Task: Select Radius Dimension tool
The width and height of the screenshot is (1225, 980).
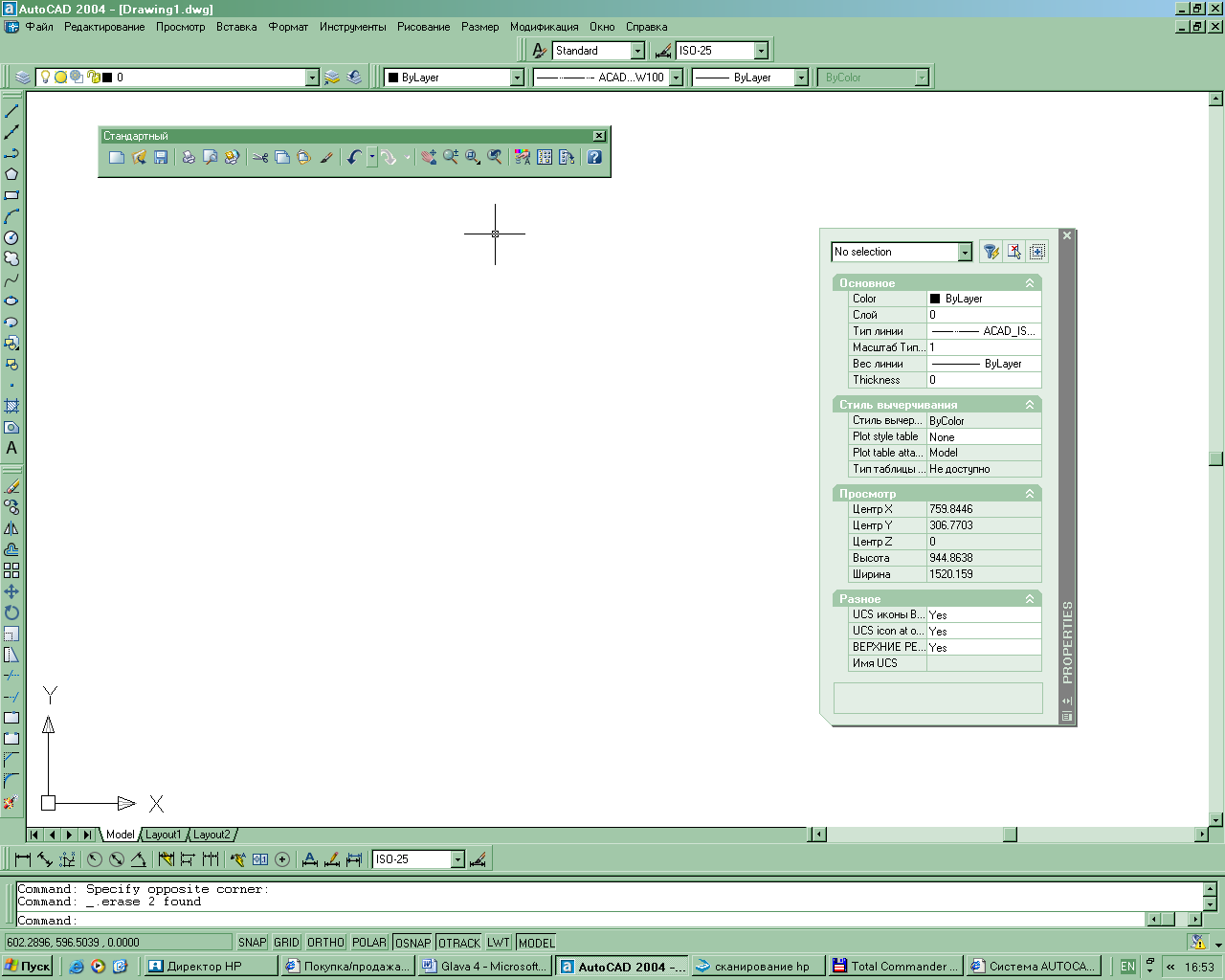Action: click(x=95, y=859)
